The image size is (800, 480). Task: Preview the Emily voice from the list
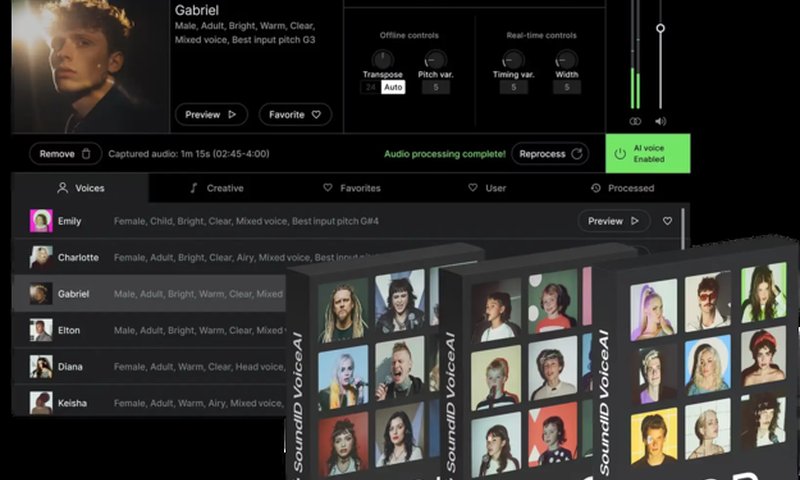[613, 221]
